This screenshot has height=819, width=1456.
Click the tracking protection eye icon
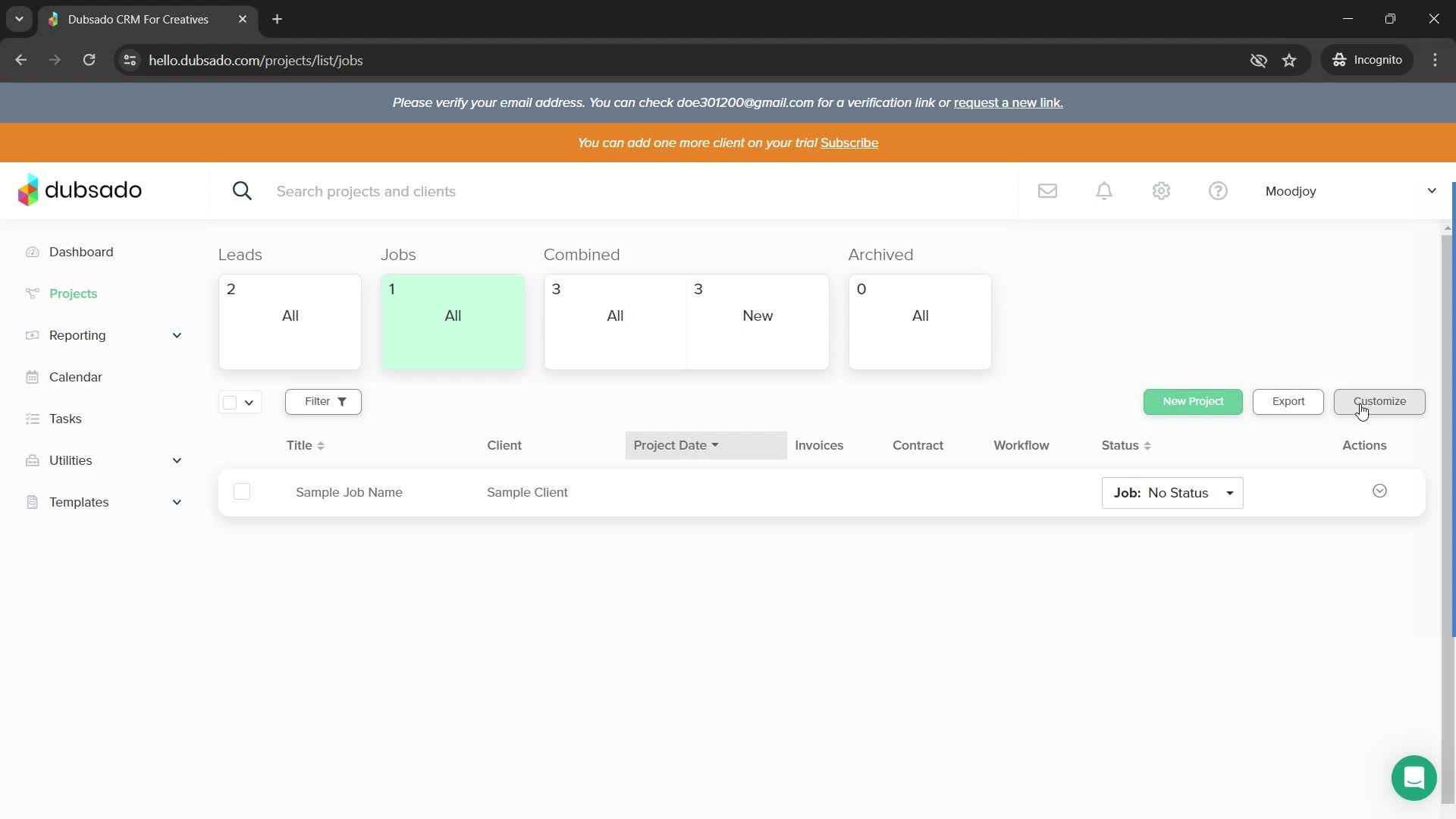coord(1258,60)
